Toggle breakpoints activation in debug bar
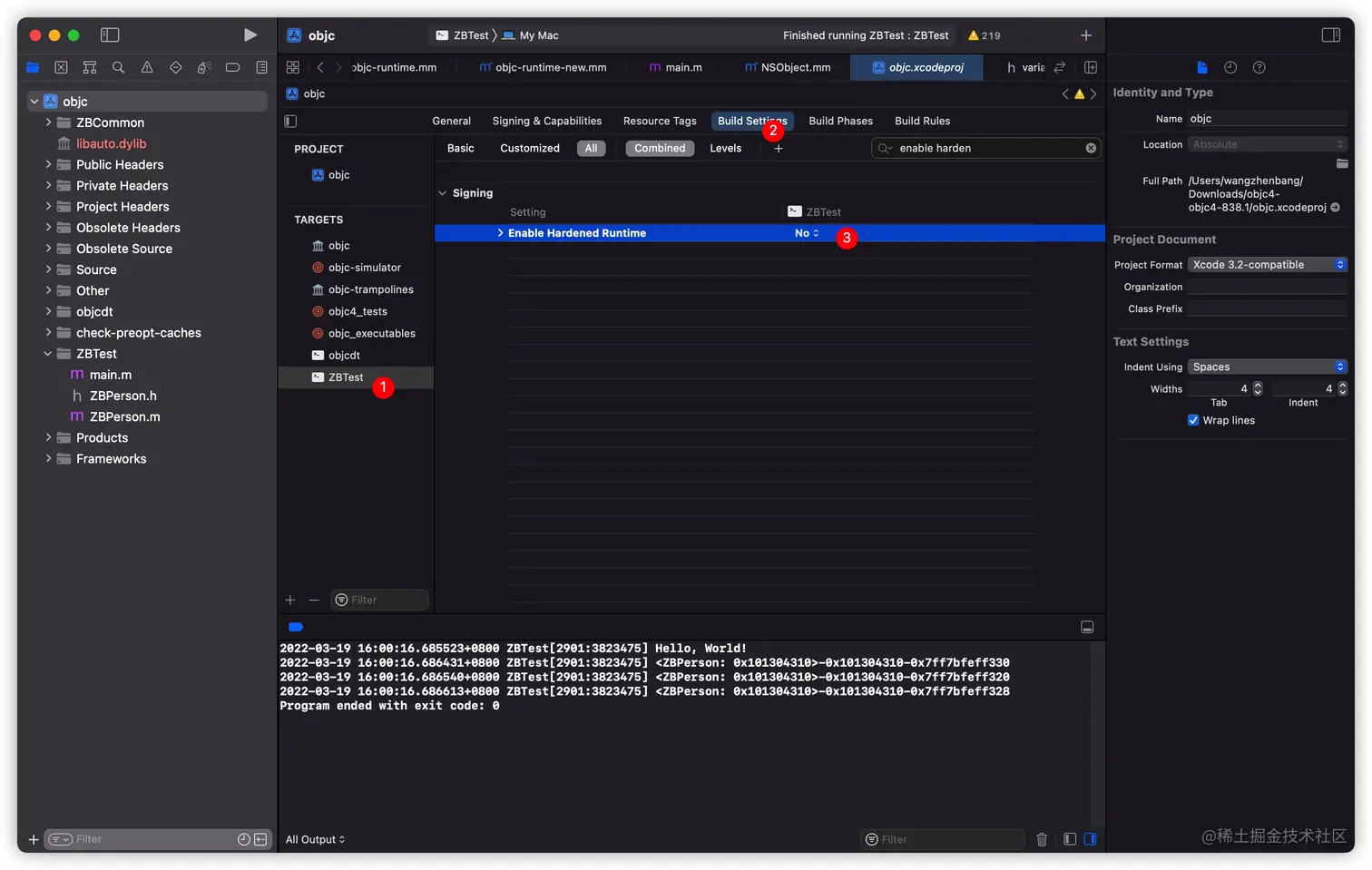 [x=296, y=627]
